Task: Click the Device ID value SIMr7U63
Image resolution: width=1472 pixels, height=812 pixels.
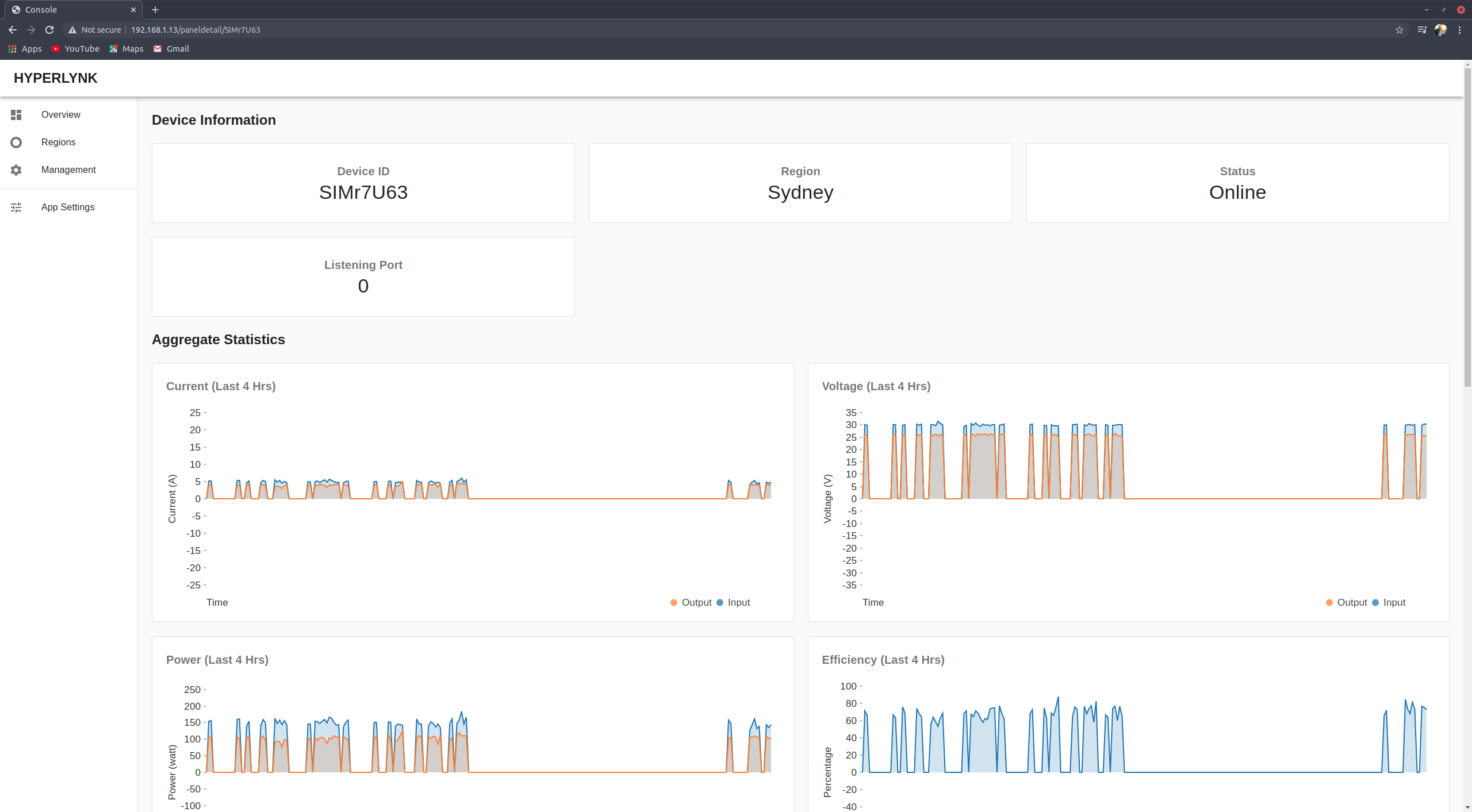Action: tap(363, 193)
